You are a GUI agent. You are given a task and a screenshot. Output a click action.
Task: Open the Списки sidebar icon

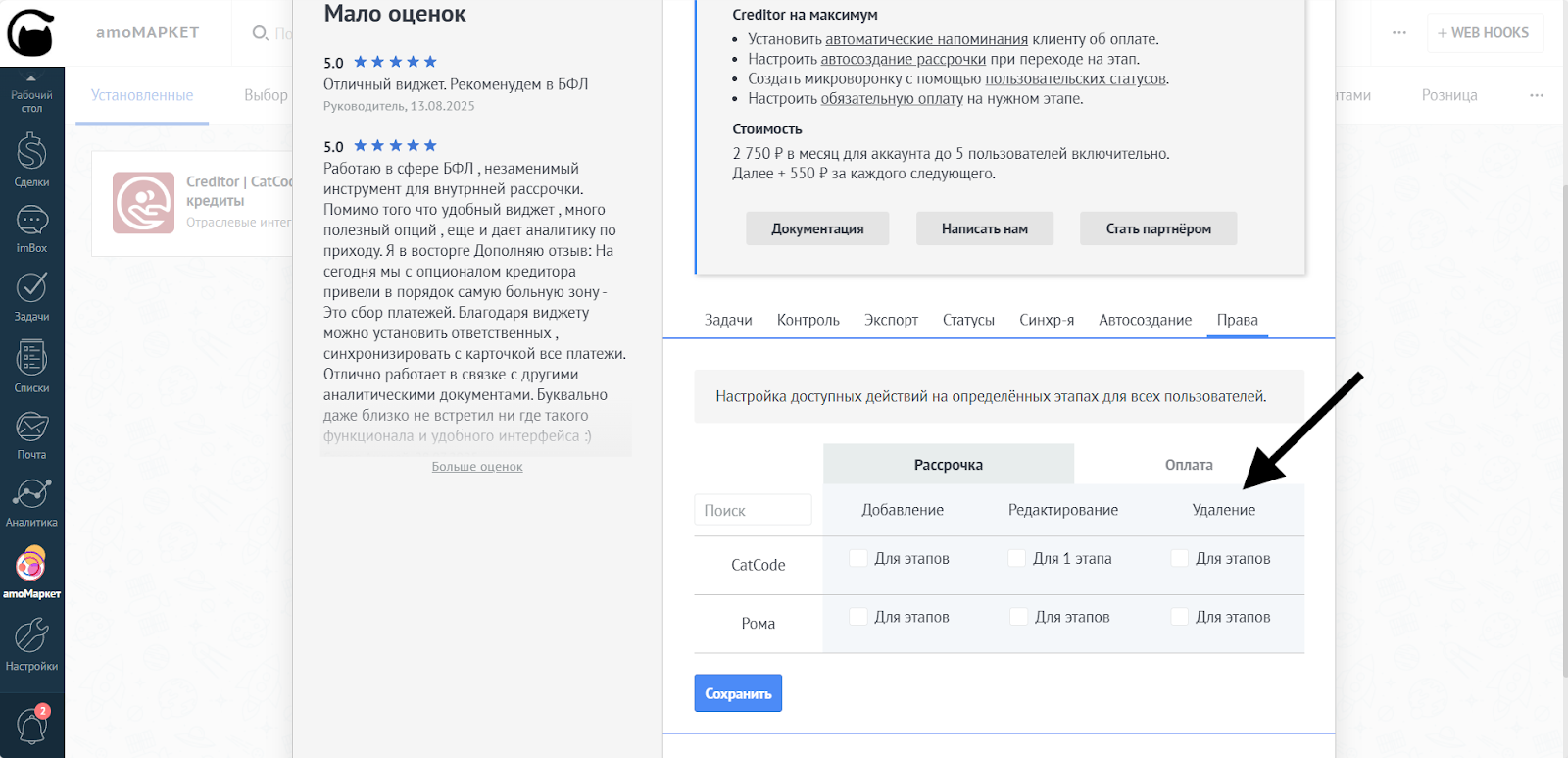(x=31, y=365)
